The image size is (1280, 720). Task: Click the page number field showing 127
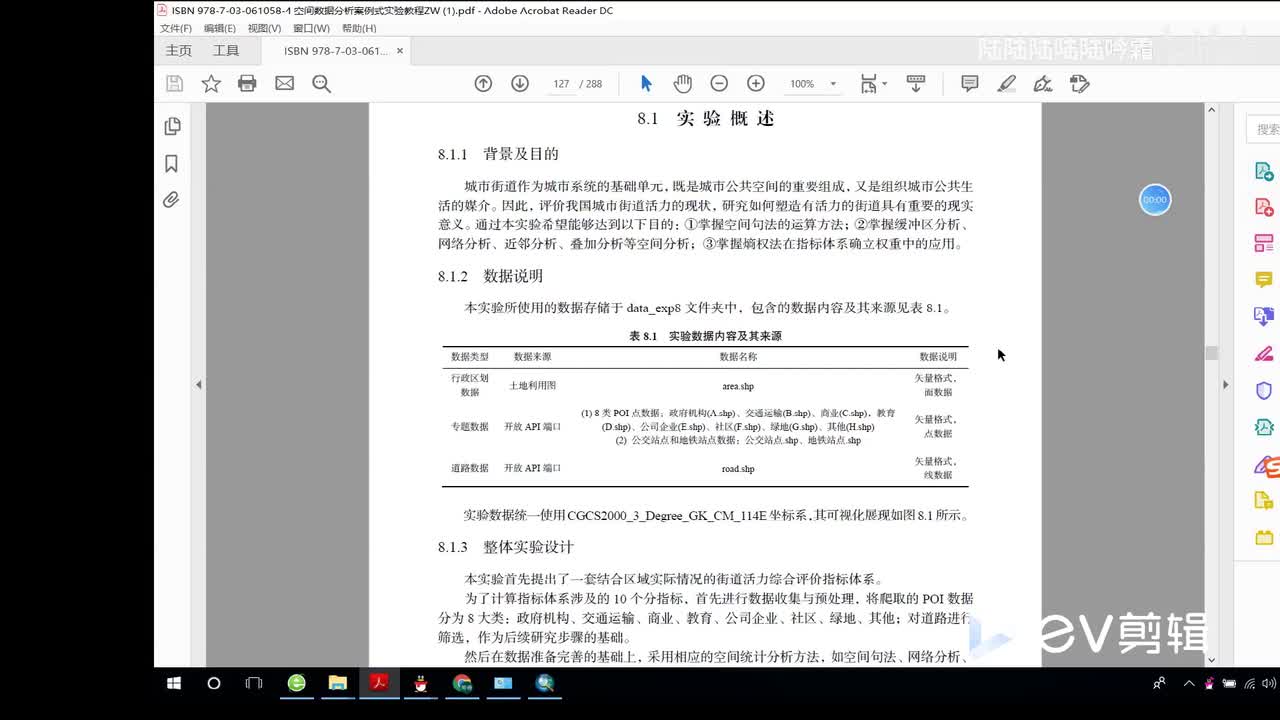click(x=561, y=84)
